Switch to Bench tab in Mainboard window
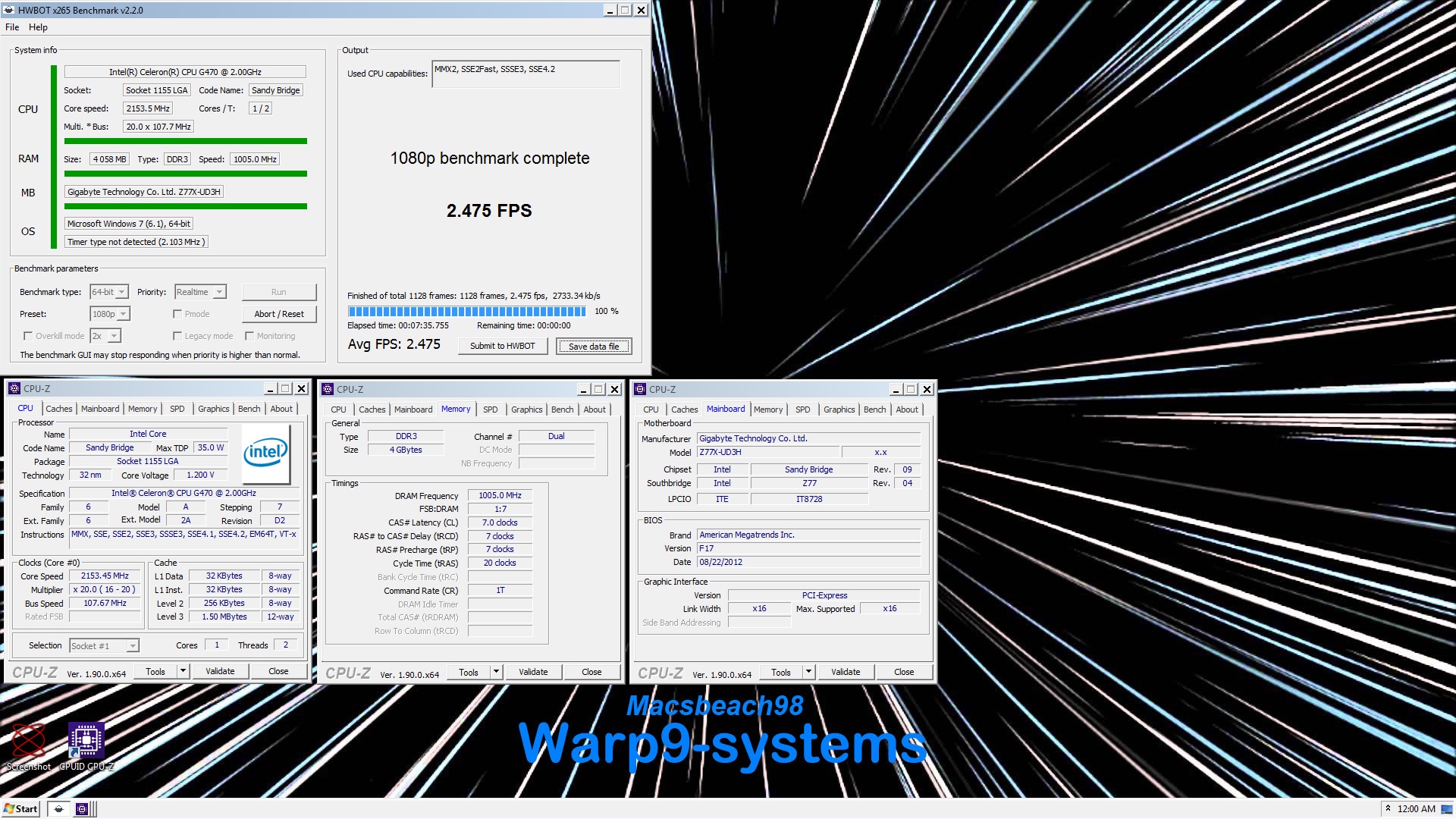 click(874, 409)
